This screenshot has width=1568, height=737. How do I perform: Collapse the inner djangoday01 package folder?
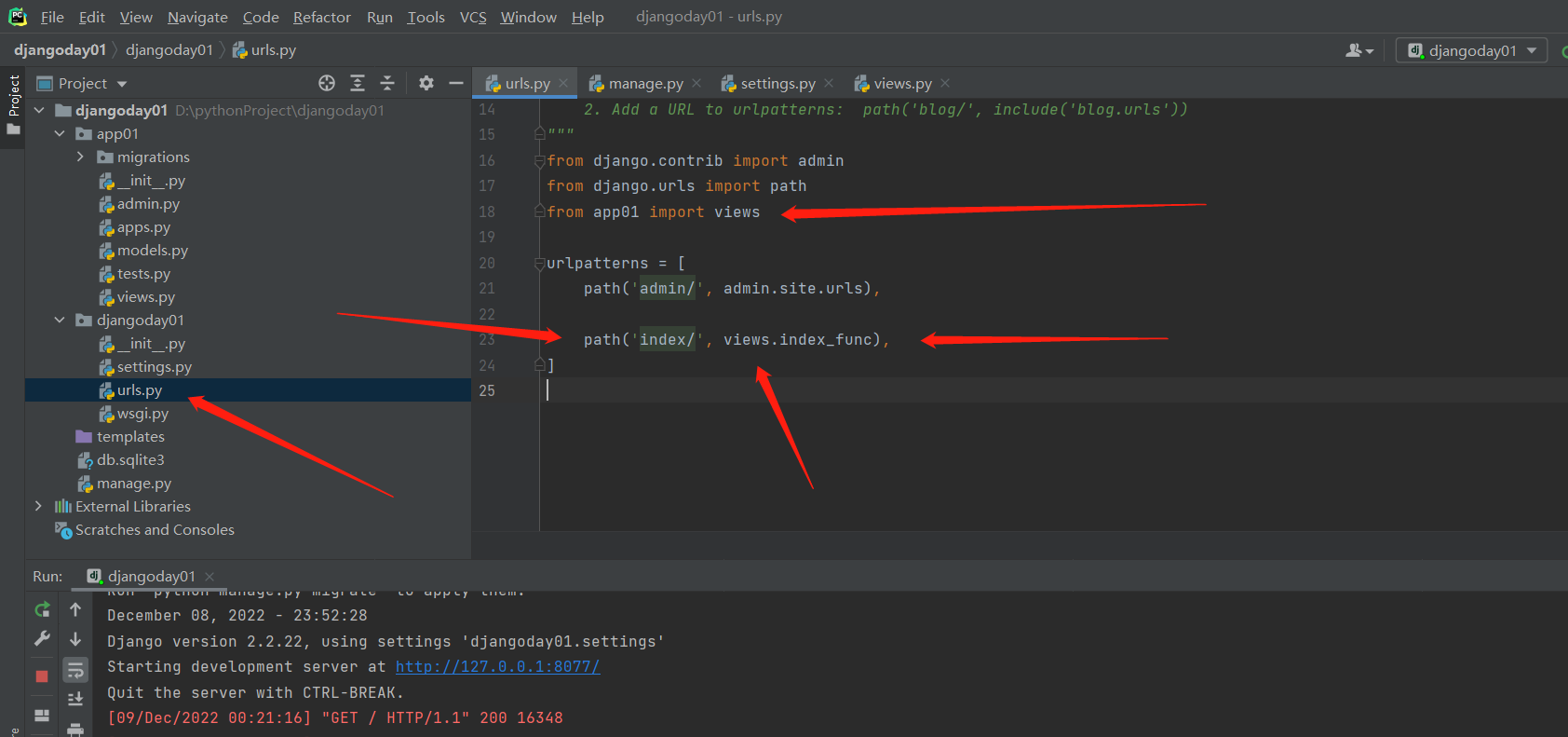pos(60,320)
